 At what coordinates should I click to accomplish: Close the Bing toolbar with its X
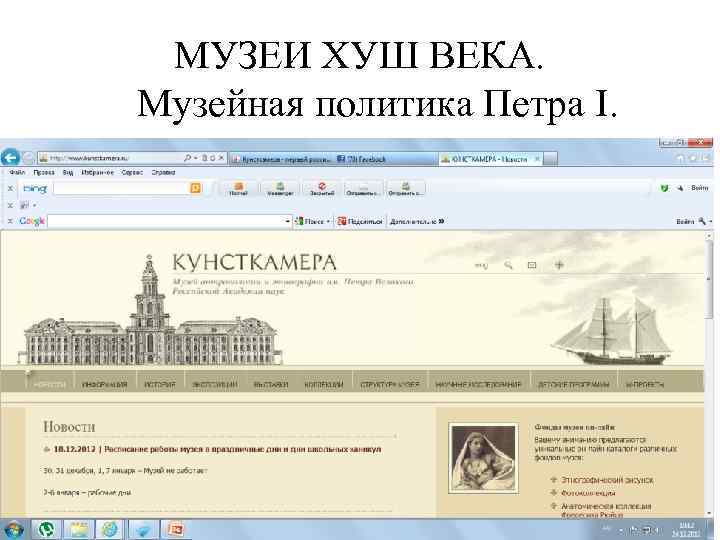tap(10, 188)
